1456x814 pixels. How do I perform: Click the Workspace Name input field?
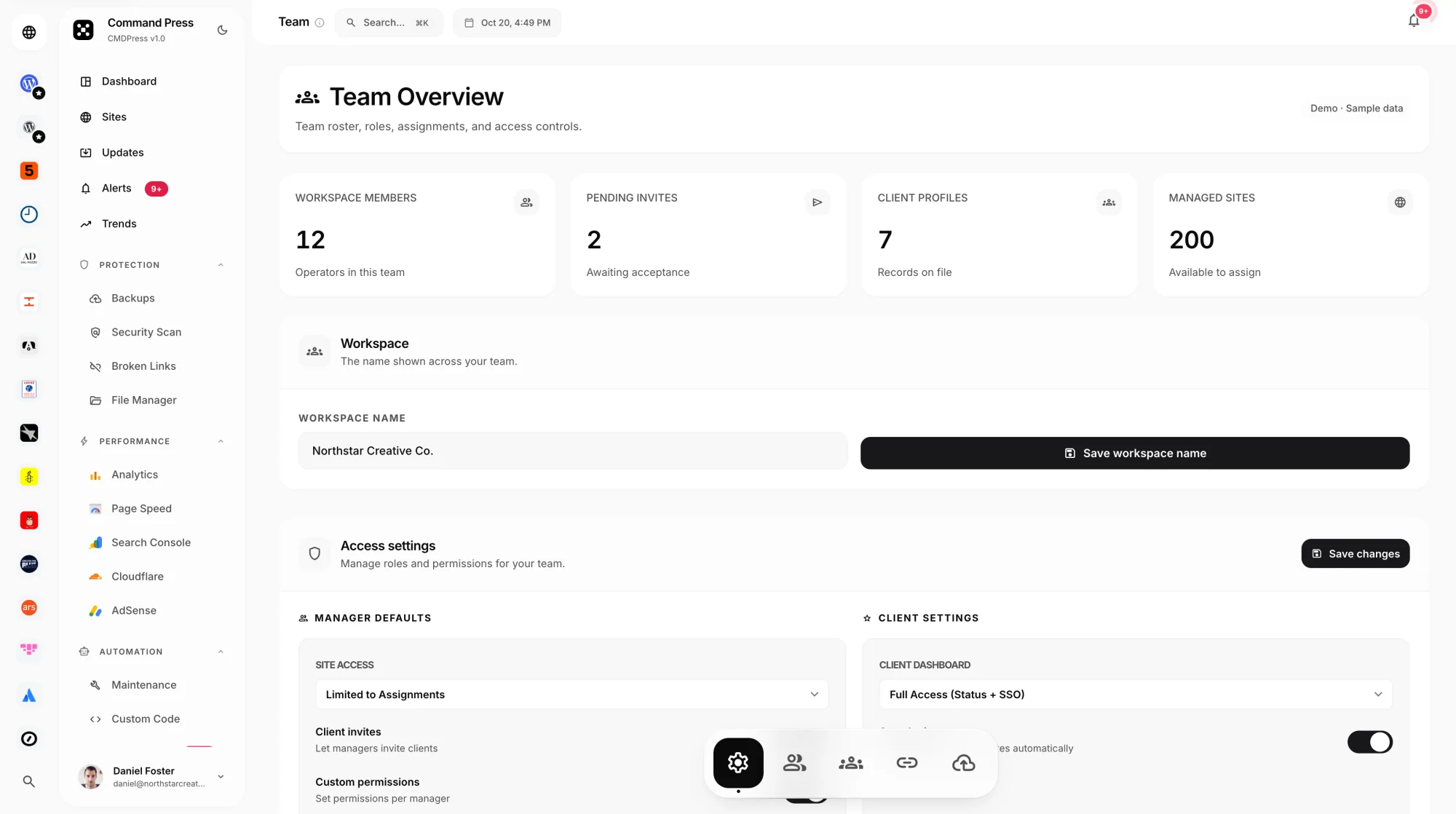[x=573, y=451]
